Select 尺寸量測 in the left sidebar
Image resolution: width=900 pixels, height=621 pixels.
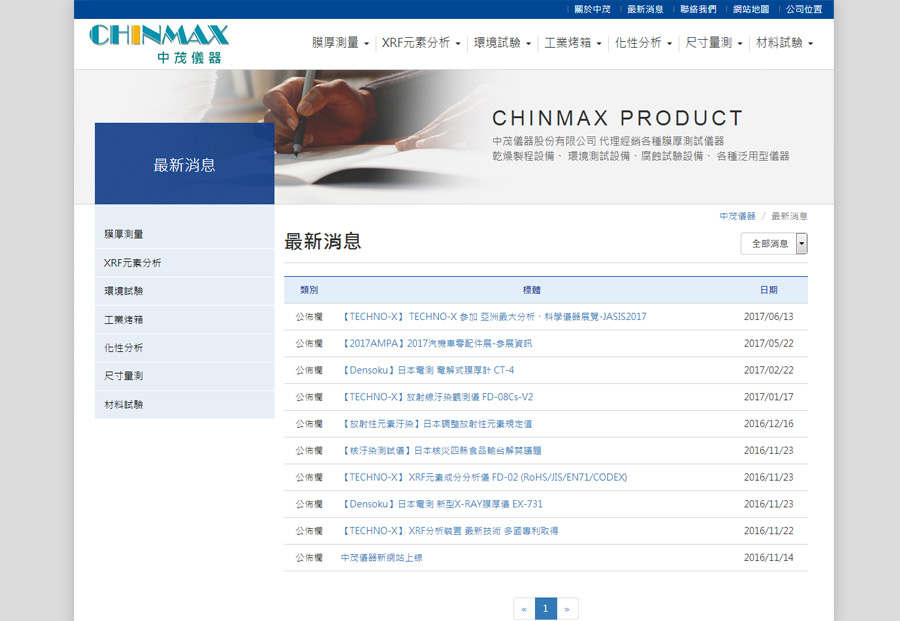184,376
